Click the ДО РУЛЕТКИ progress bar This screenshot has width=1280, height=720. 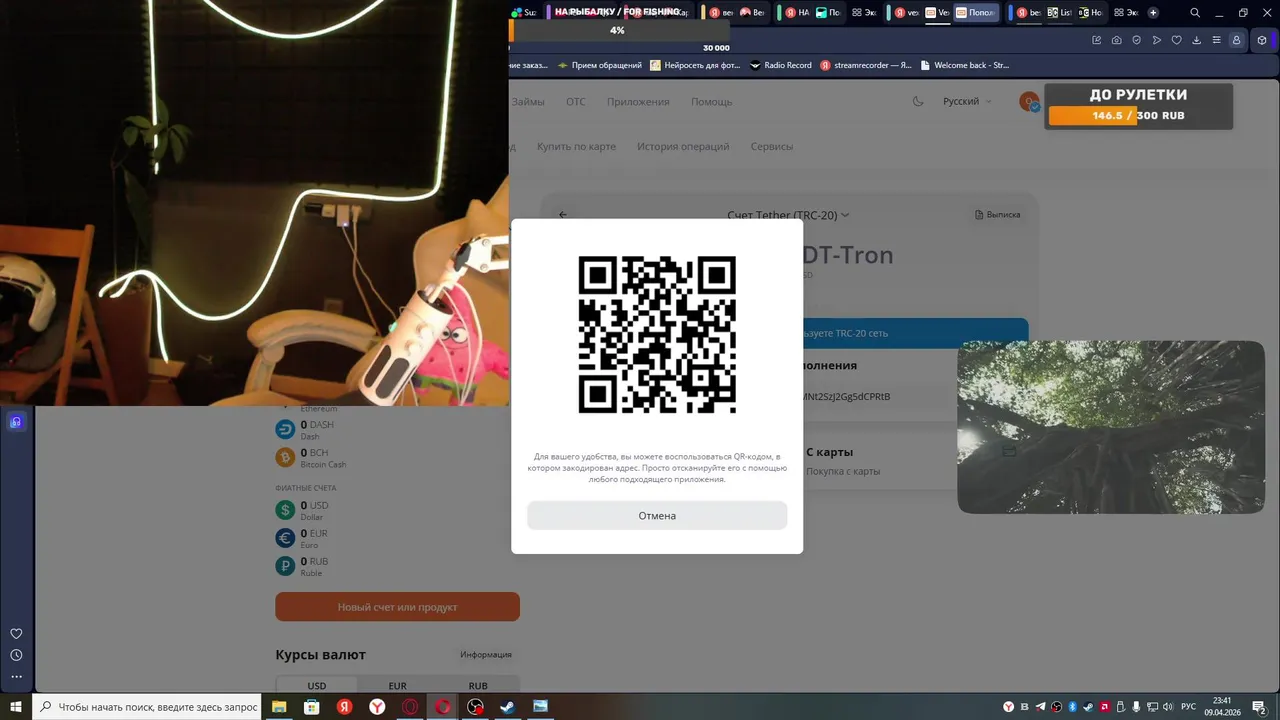[1139, 116]
